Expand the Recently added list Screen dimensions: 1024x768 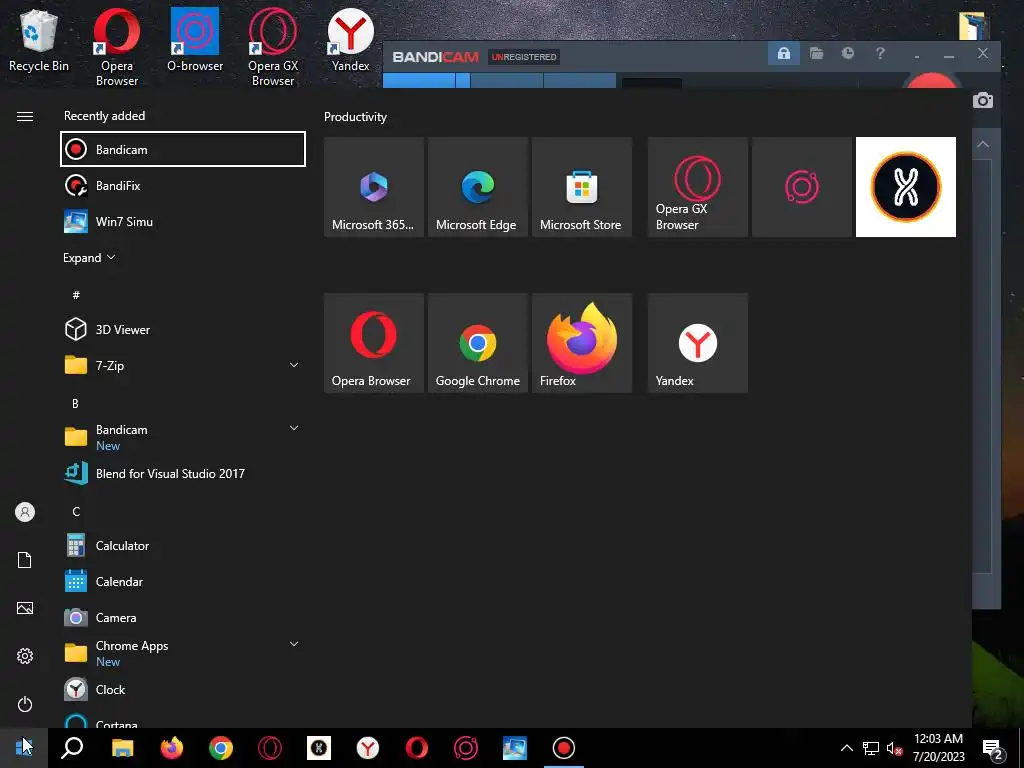(x=89, y=258)
